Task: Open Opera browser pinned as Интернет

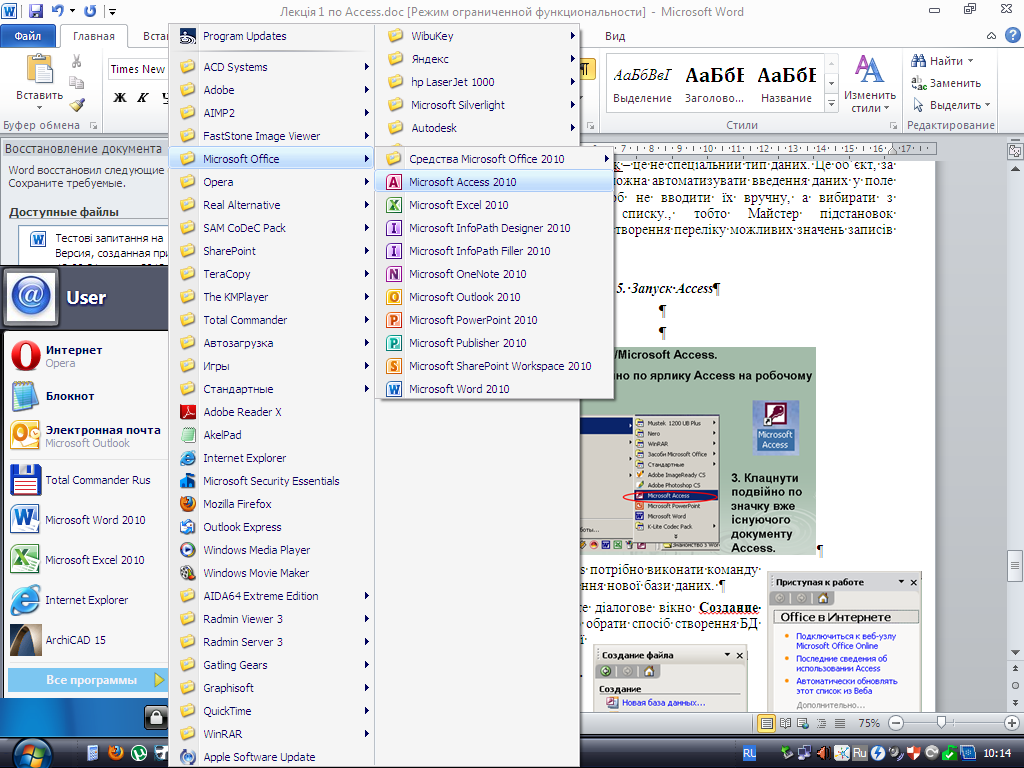Action: (x=85, y=356)
